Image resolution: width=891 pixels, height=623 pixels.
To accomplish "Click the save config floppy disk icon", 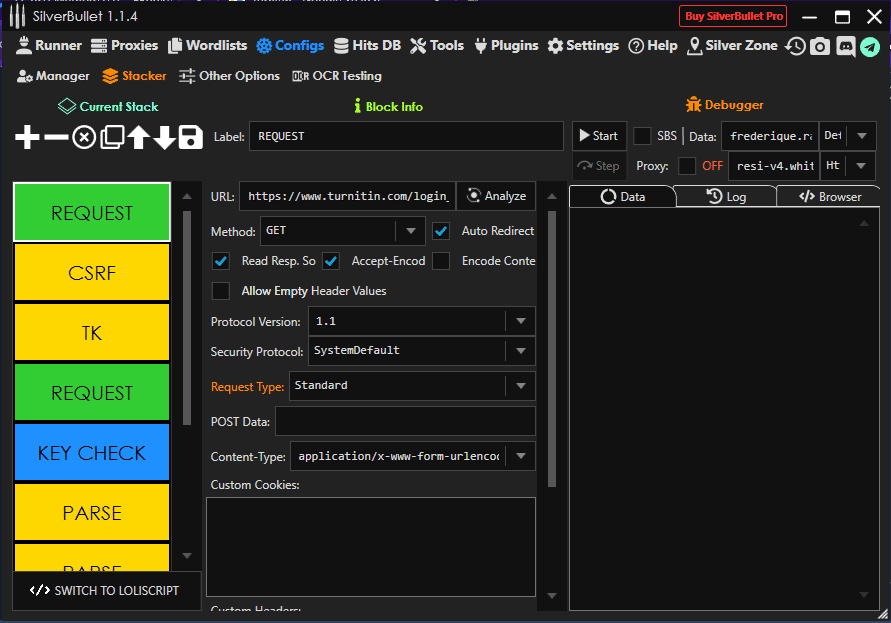I will (x=191, y=137).
